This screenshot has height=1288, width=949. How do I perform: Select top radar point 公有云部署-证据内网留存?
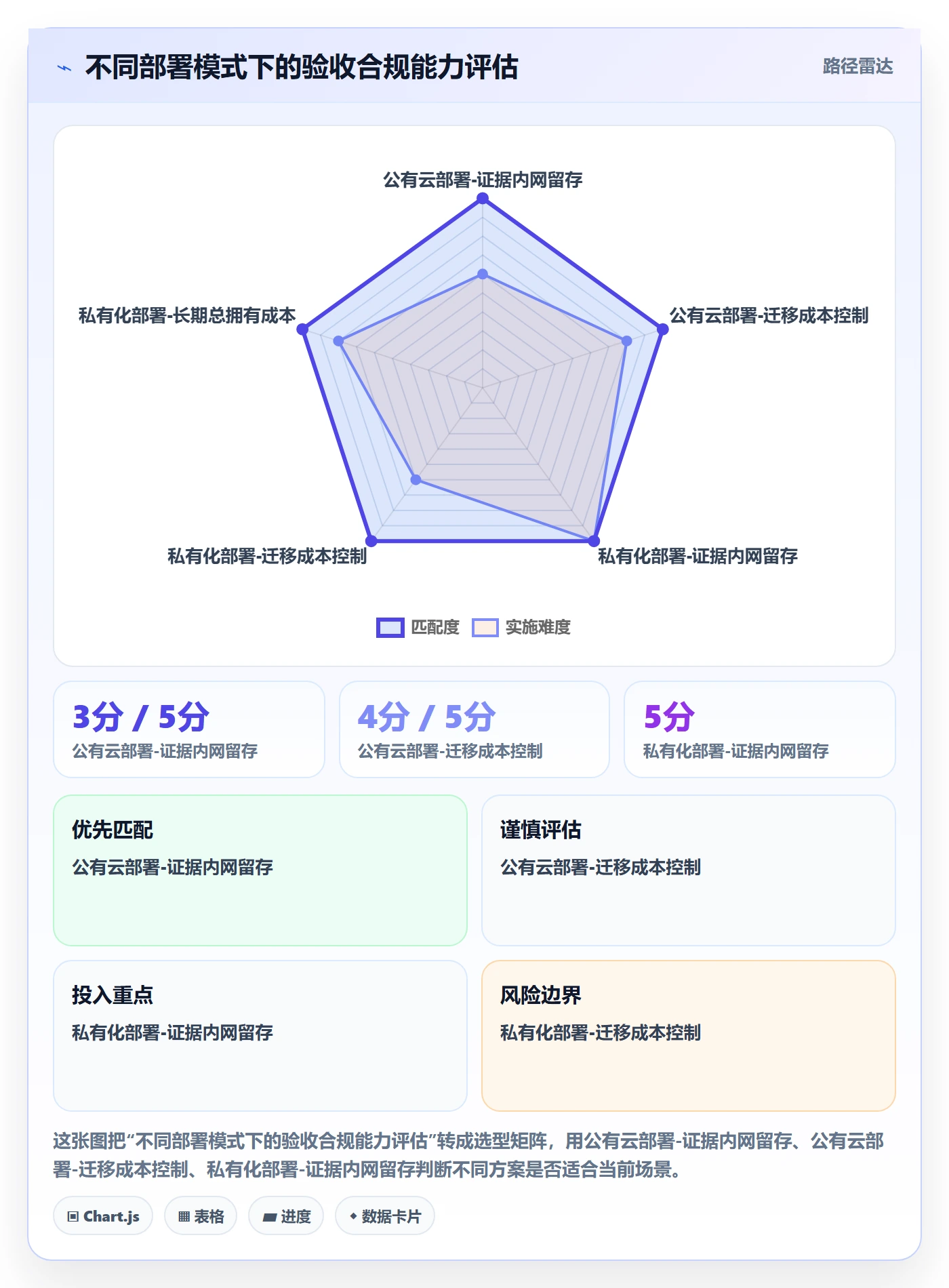[x=483, y=198]
